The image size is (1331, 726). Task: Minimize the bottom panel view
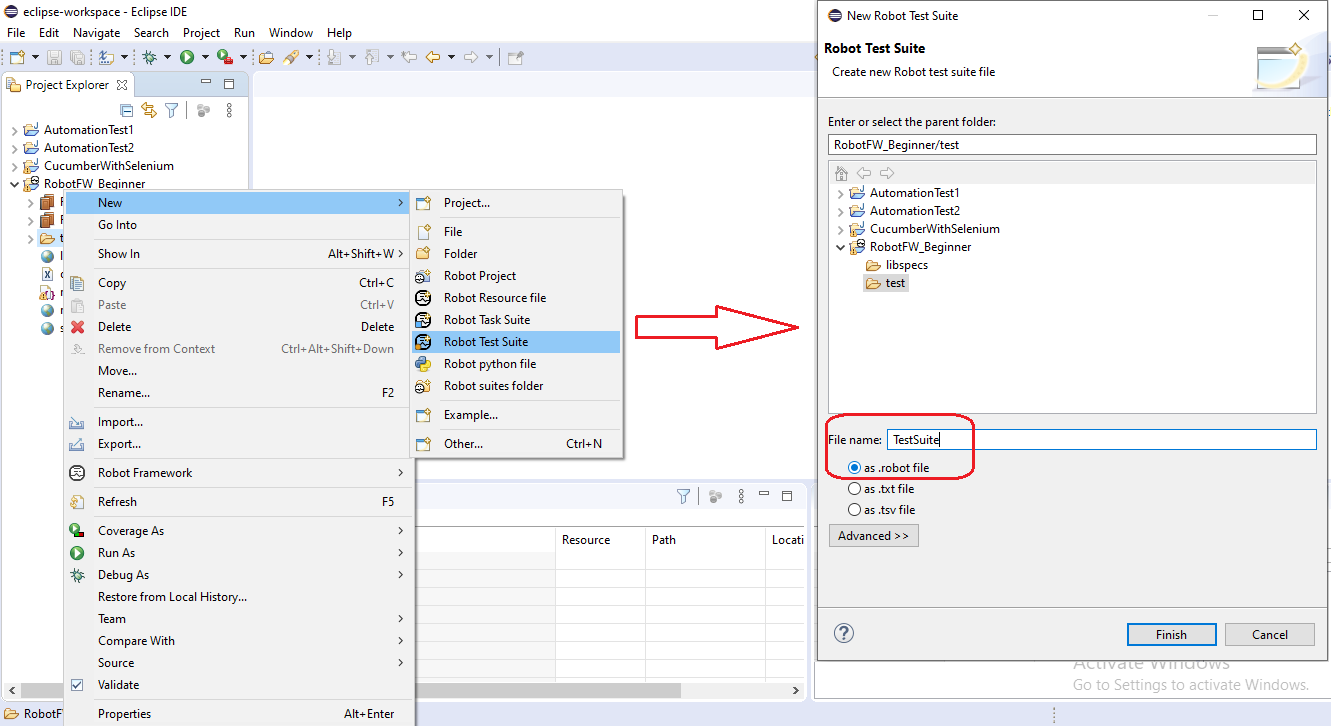(765, 495)
